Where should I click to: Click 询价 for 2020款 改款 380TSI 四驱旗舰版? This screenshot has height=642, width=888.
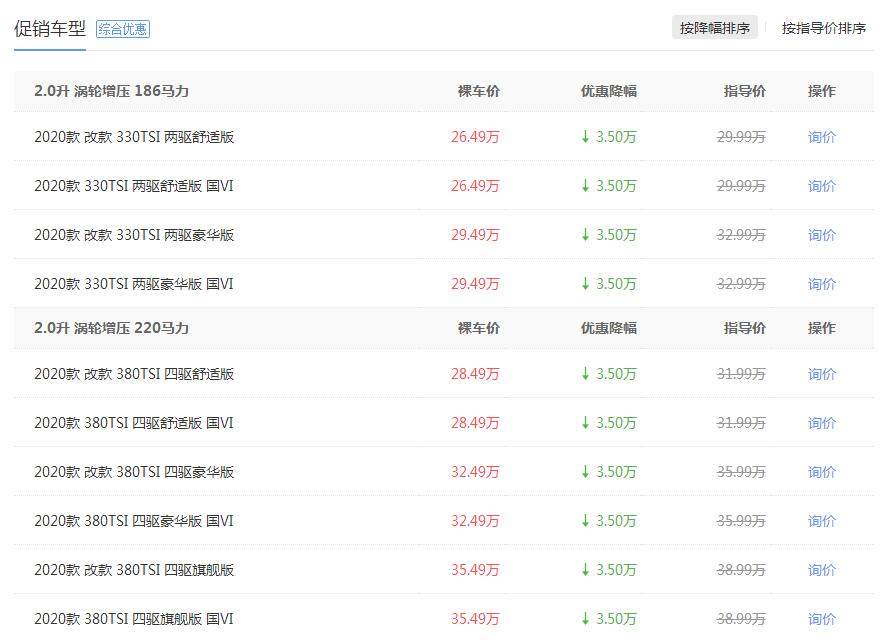822,570
